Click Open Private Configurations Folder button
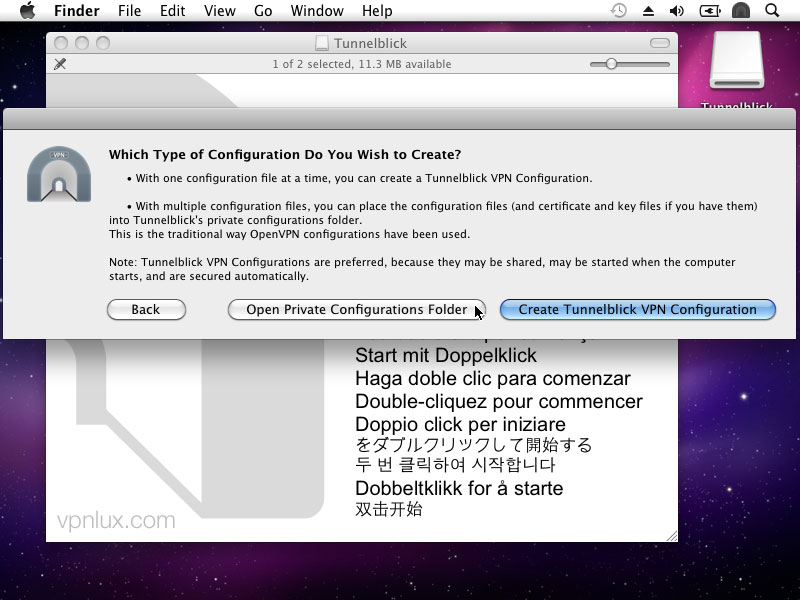Image resolution: width=800 pixels, height=600 pixels. [356, 310]
